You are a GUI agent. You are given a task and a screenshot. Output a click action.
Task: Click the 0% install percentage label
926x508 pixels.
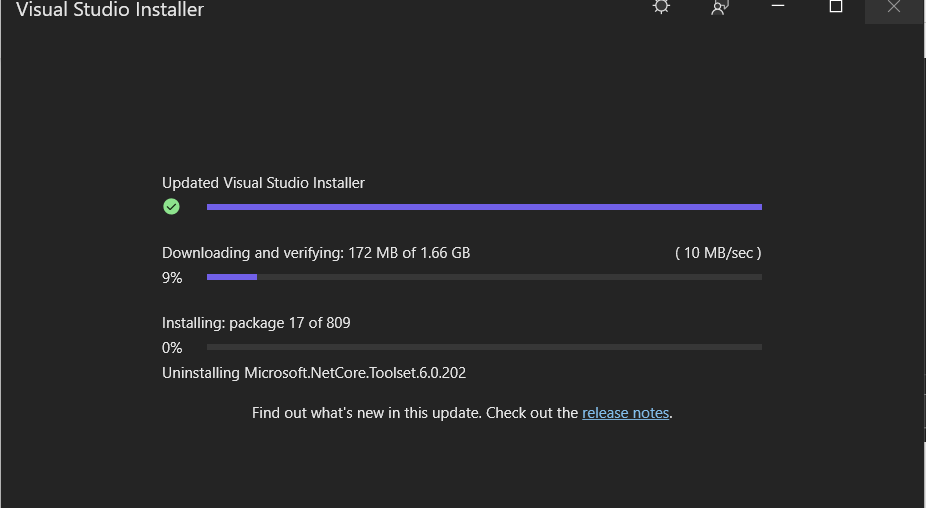[x=172, y=348]
